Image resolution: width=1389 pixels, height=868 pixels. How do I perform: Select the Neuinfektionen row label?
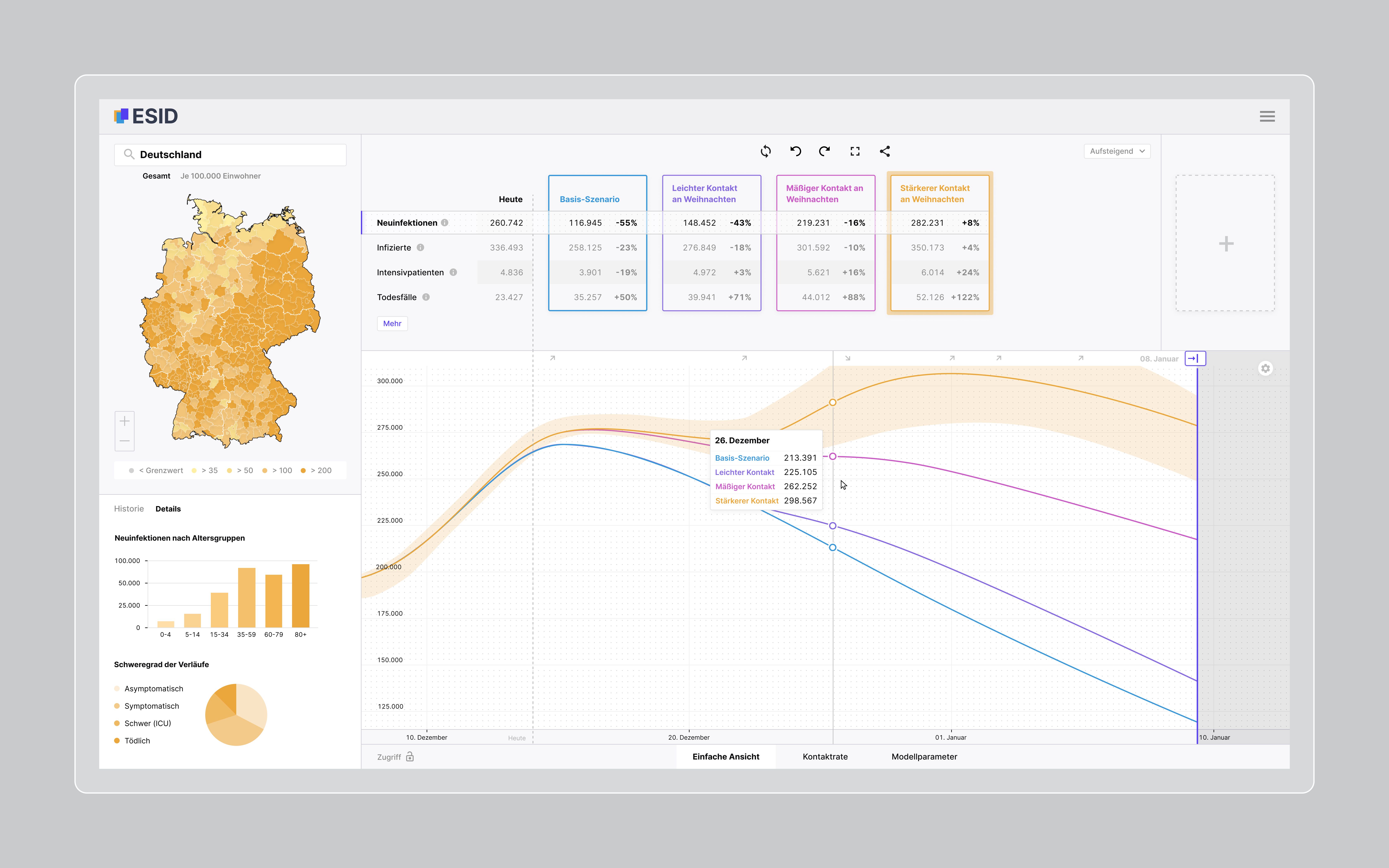pos(407,223)
